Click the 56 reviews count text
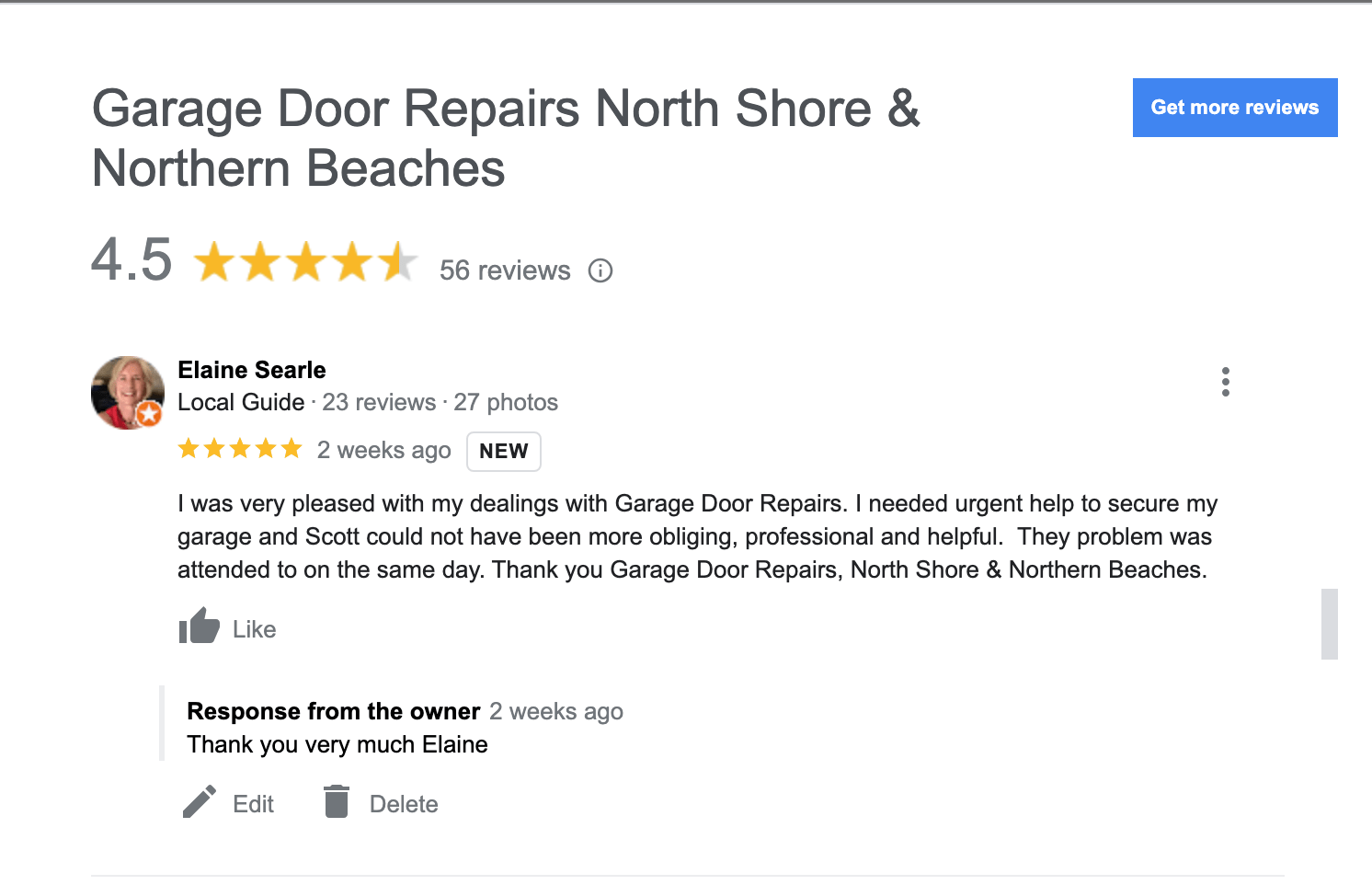The height and width of the screenshot is (885, 1372). 504,270
